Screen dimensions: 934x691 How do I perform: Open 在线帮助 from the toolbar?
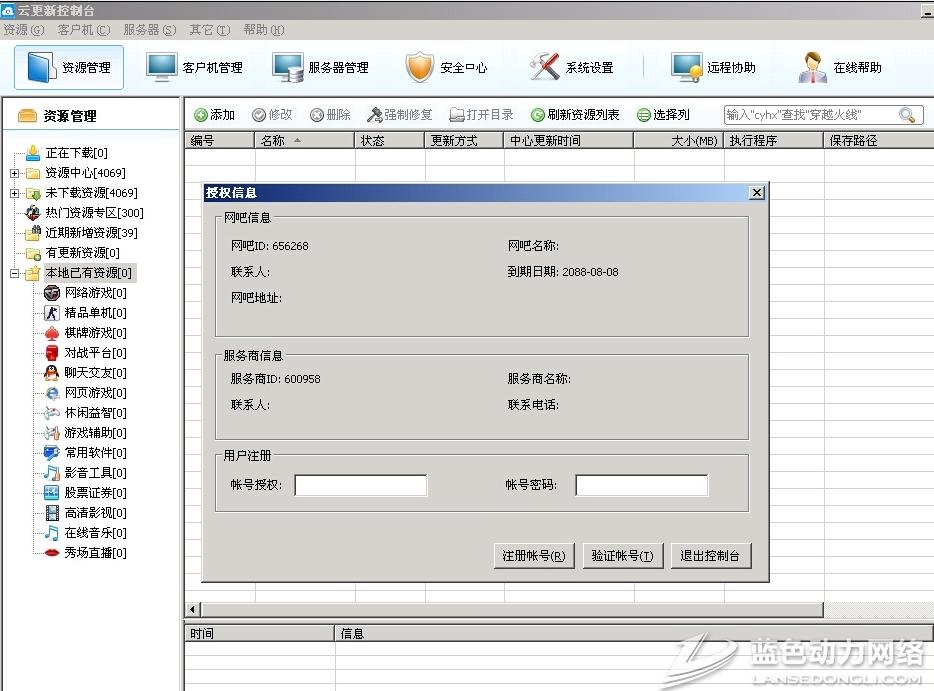point(813,68)
